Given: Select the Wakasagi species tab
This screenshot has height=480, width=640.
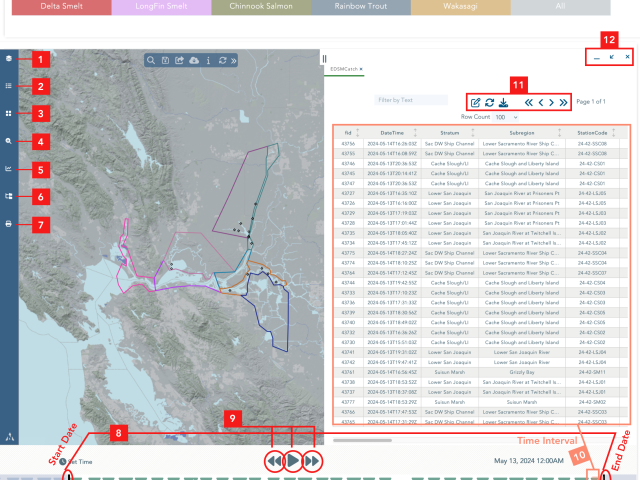Looking at the screenshot, I should (x=460, y=7).
